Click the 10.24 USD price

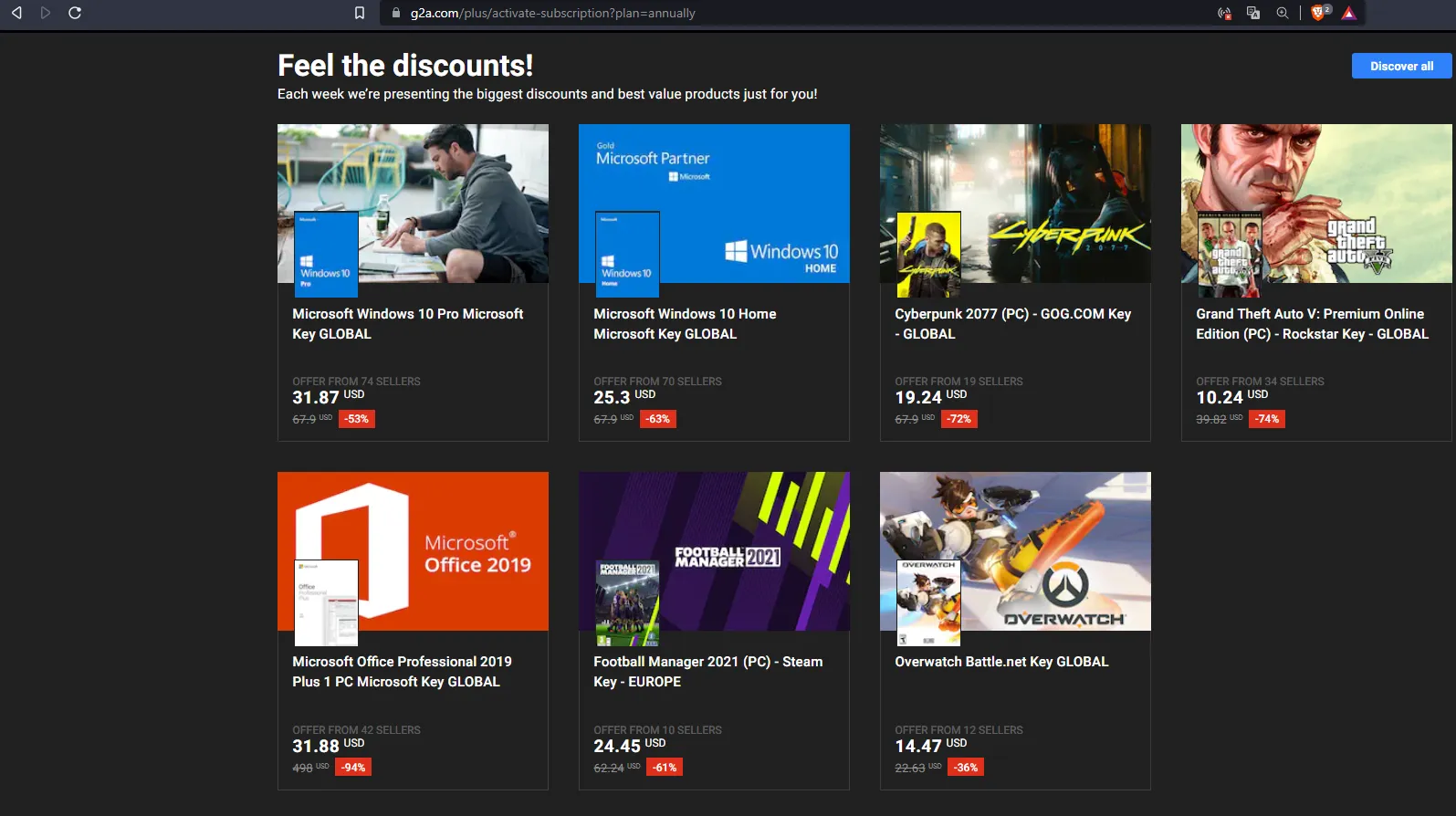coord(1231,397)
